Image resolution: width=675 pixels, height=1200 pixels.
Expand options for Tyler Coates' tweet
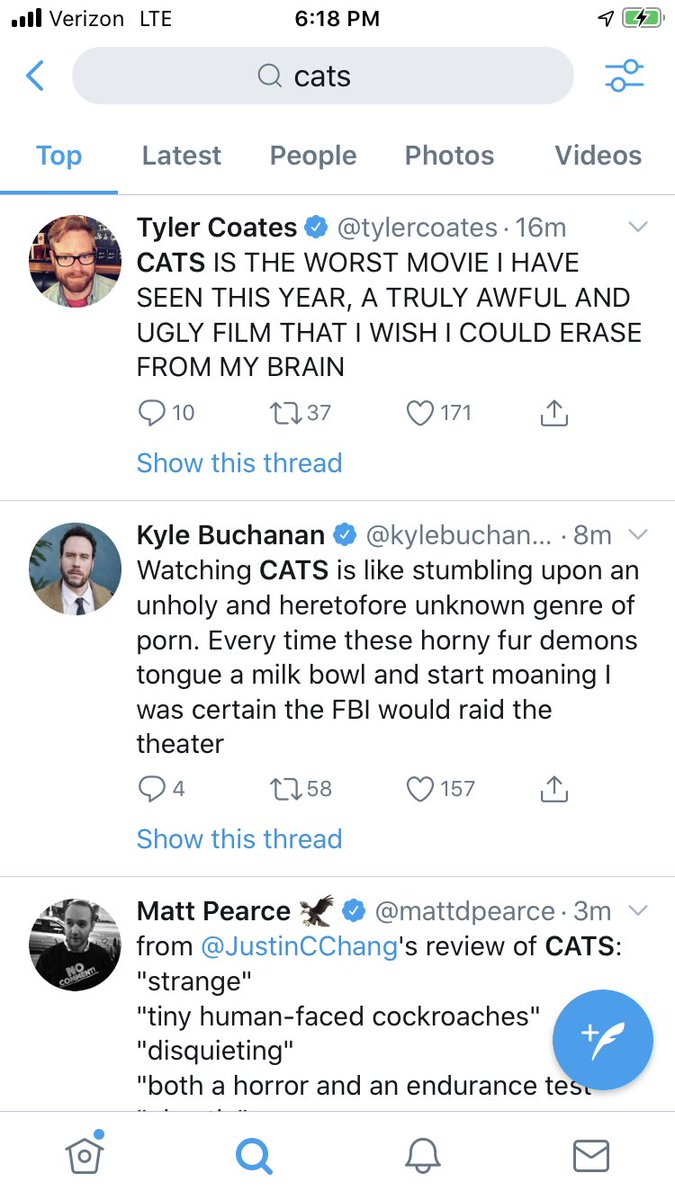coord(637,228)
